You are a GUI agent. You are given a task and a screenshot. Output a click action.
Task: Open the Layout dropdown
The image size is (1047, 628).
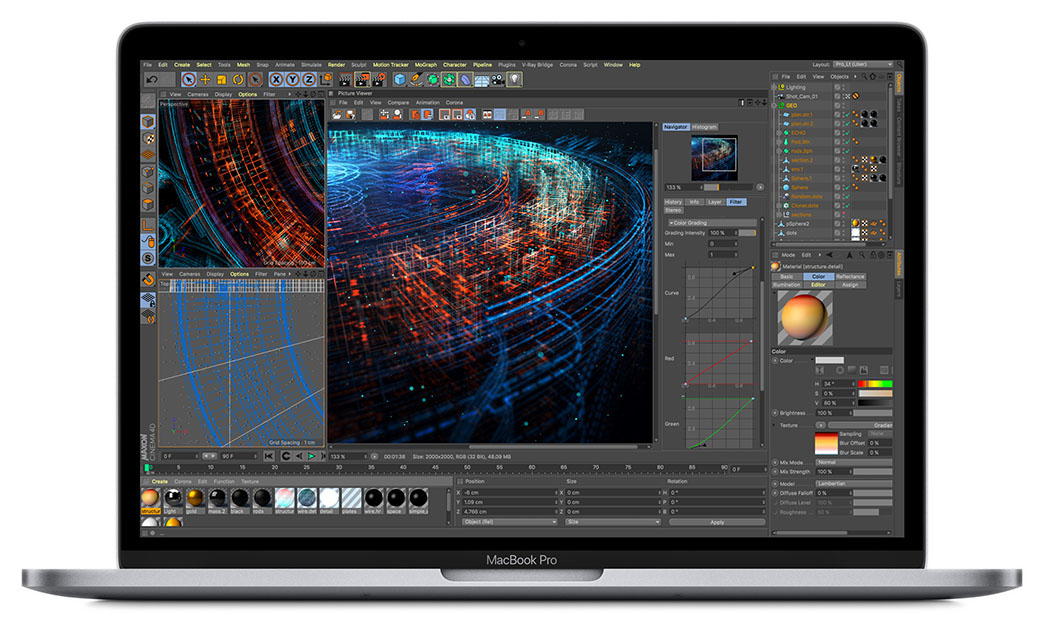point(863,65)
